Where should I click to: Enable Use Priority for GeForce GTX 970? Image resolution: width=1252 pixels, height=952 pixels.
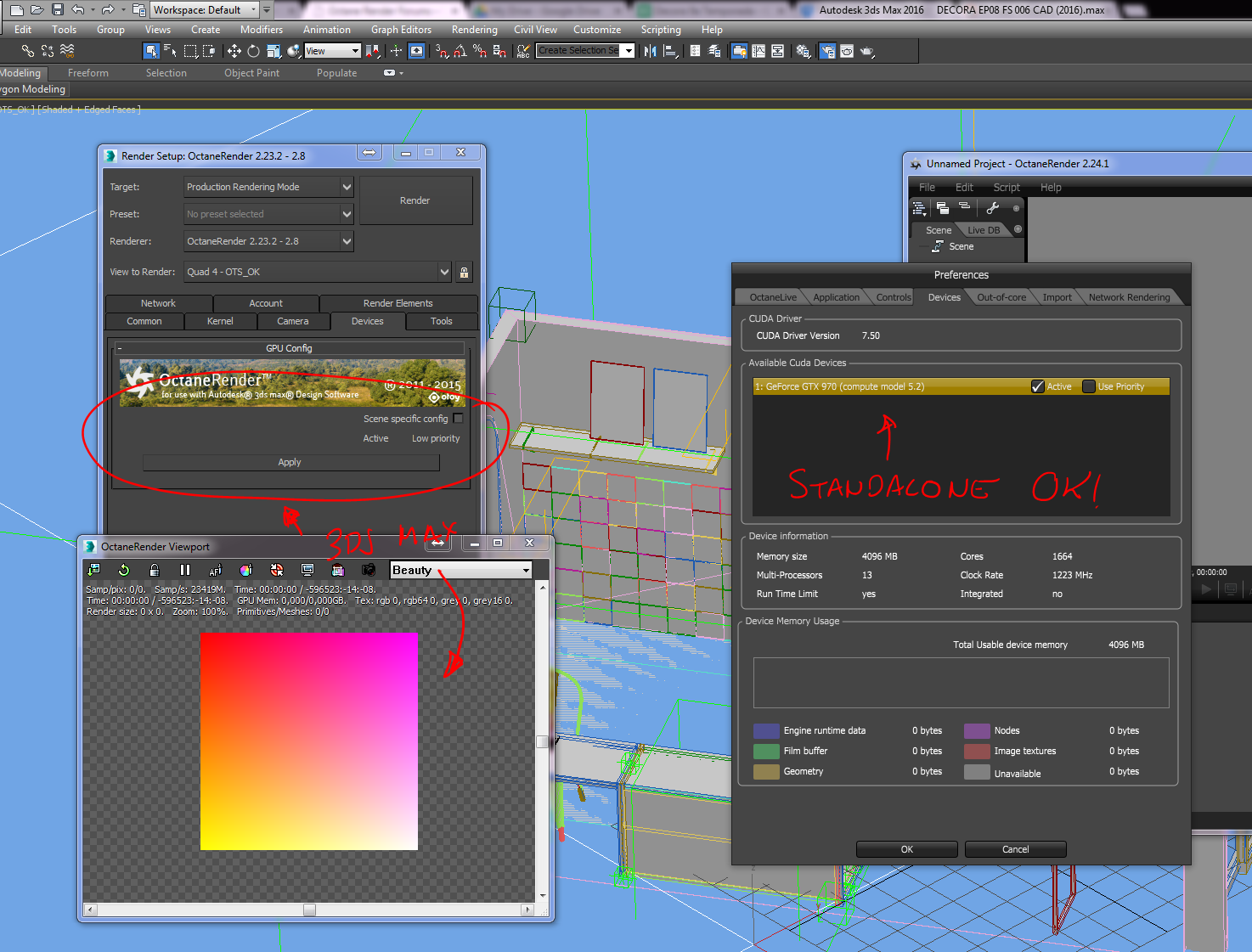1089,386
